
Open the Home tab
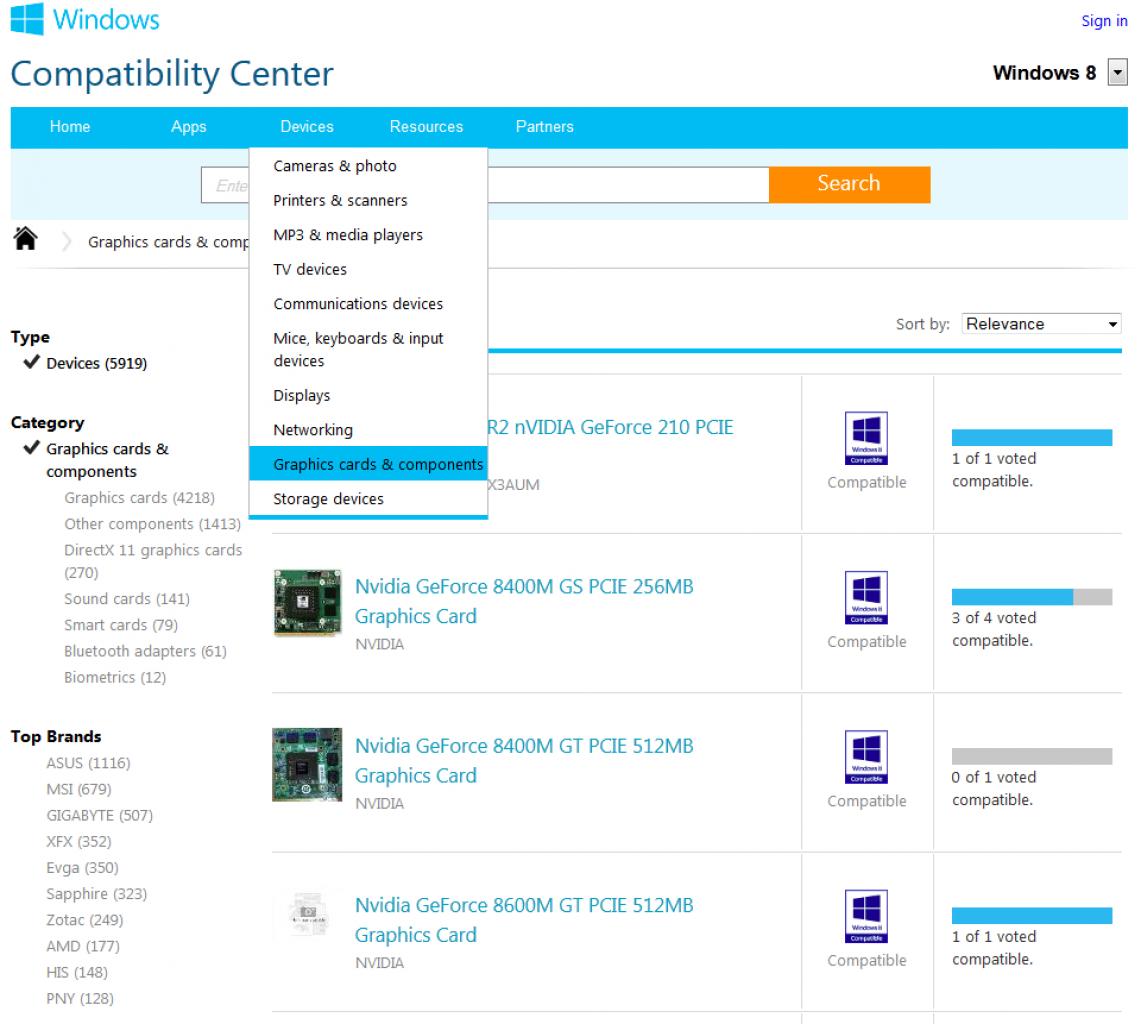(70, 127)
